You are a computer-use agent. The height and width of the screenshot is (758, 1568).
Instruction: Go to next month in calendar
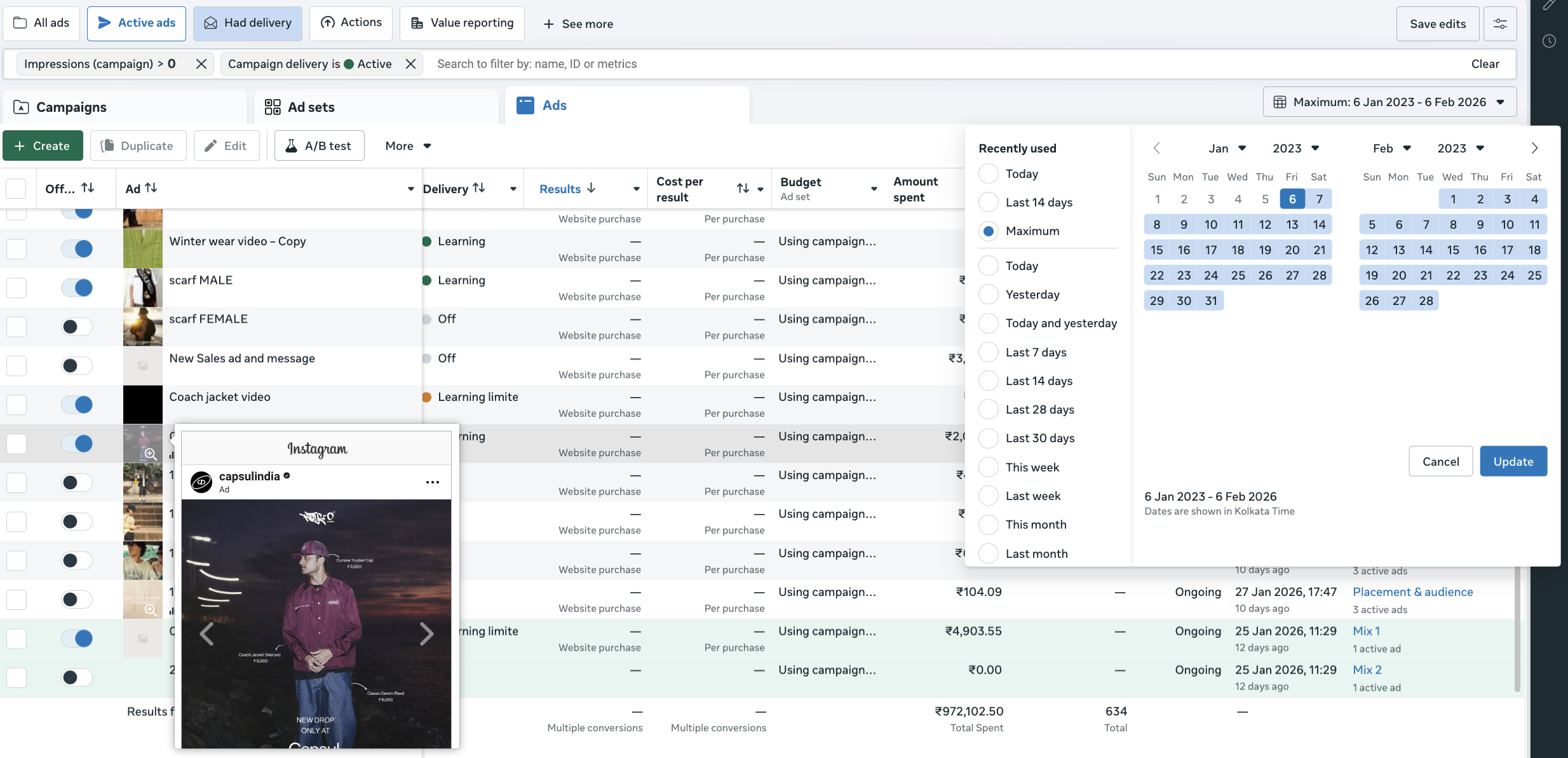(1534, 148)
